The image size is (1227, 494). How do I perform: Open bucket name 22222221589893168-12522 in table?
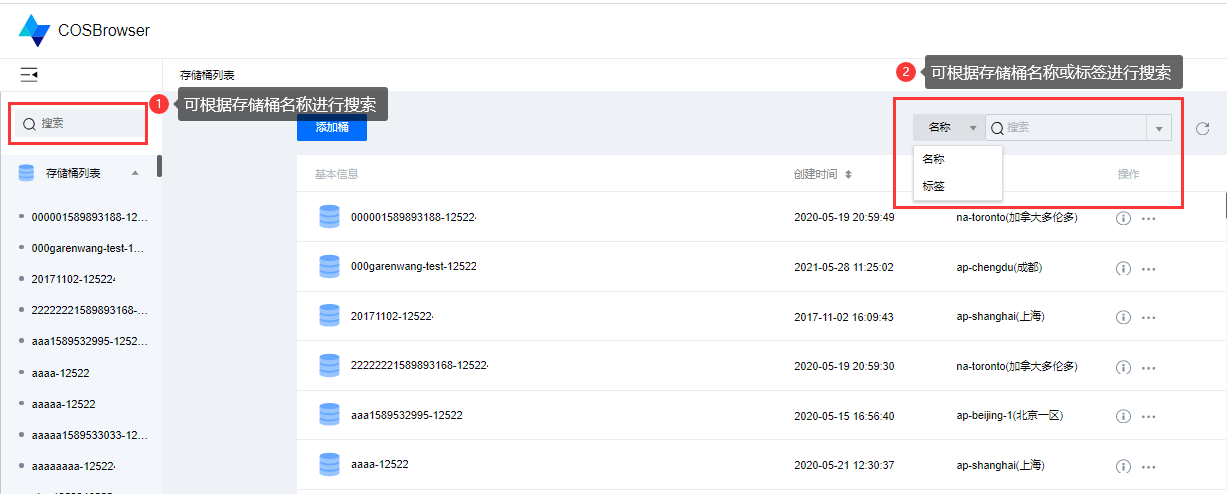pyautogui.click(x=419, y=366)
